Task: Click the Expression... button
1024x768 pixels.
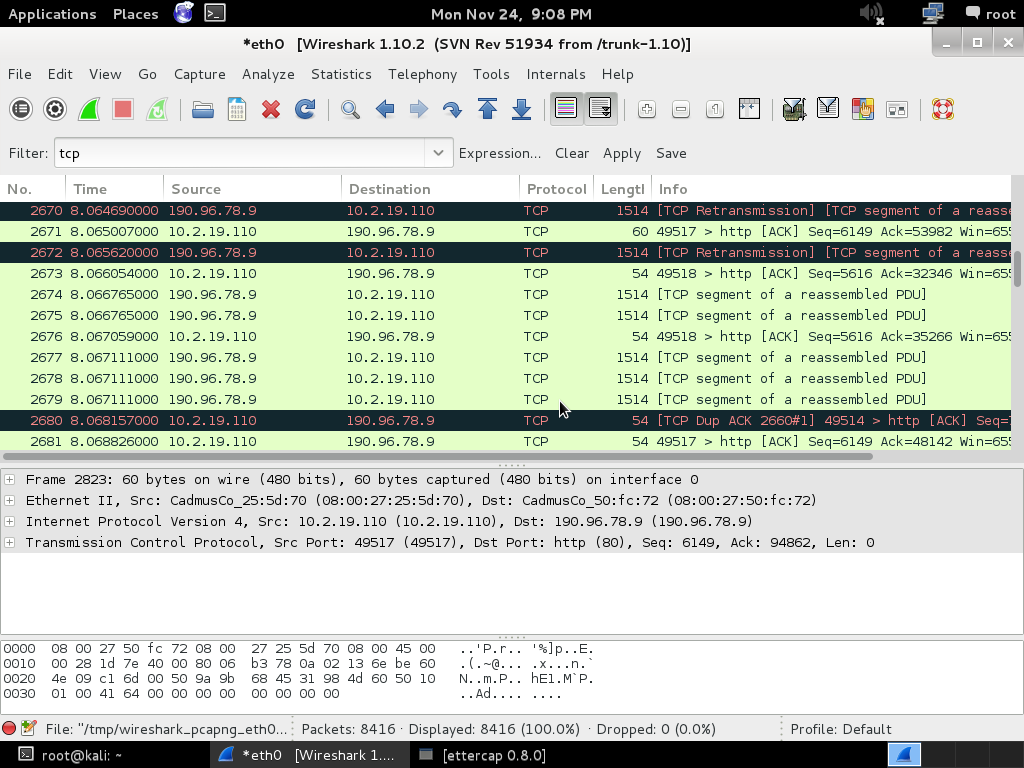Action: click(x=499, y=153)
